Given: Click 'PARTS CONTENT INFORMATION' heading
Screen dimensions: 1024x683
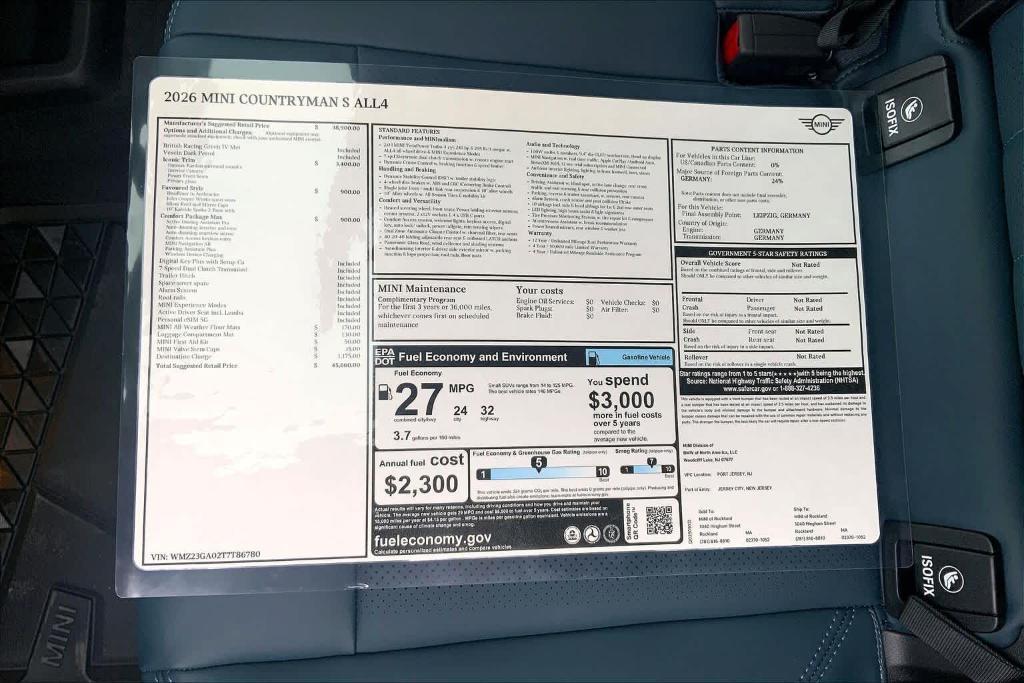Looking at the screenshot, I should pos(757,150).
